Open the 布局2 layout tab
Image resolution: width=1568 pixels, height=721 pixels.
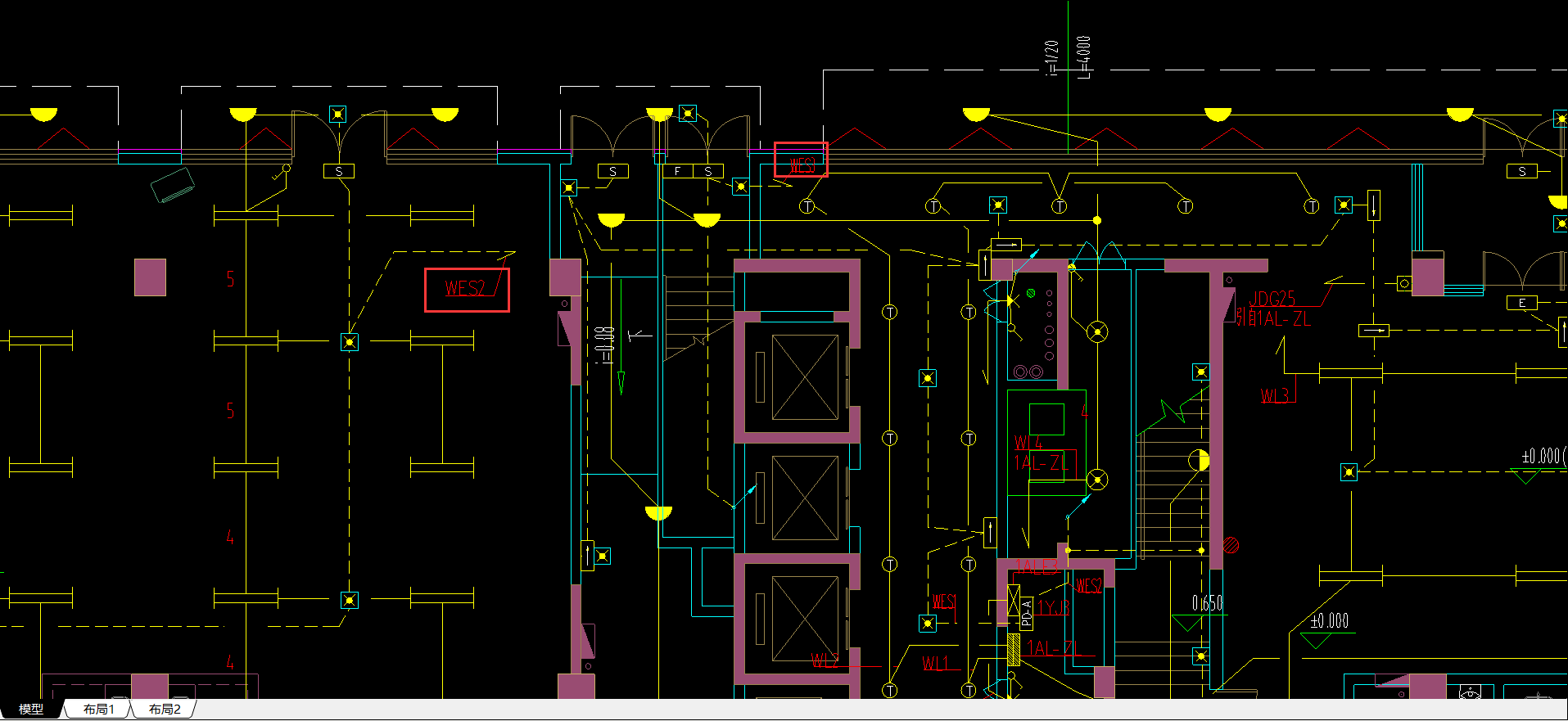[164, 710]
